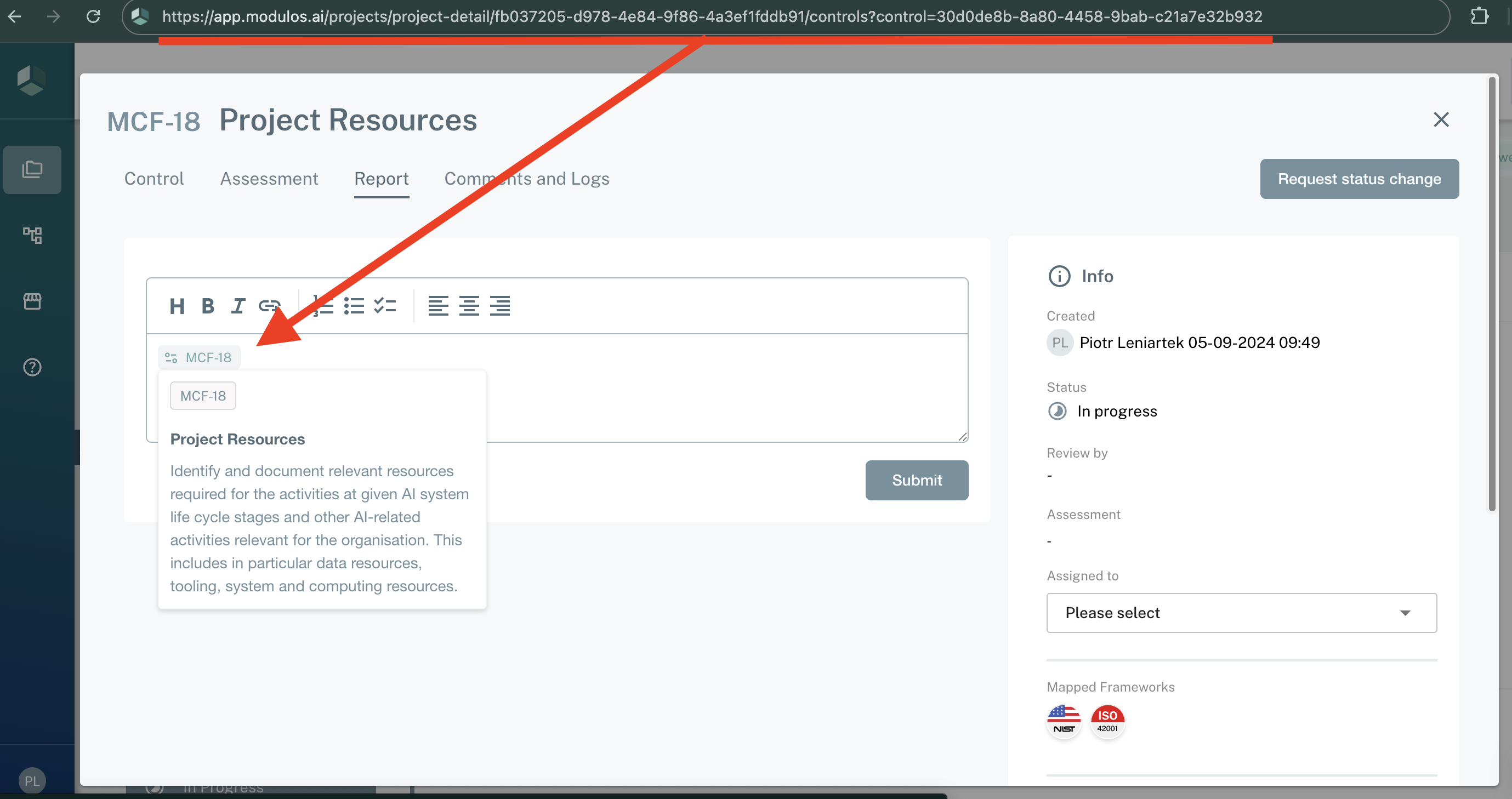Open projects folder icon in sidebar
This screenshot has height=799, width=1512.
click(x=32, y=169)
